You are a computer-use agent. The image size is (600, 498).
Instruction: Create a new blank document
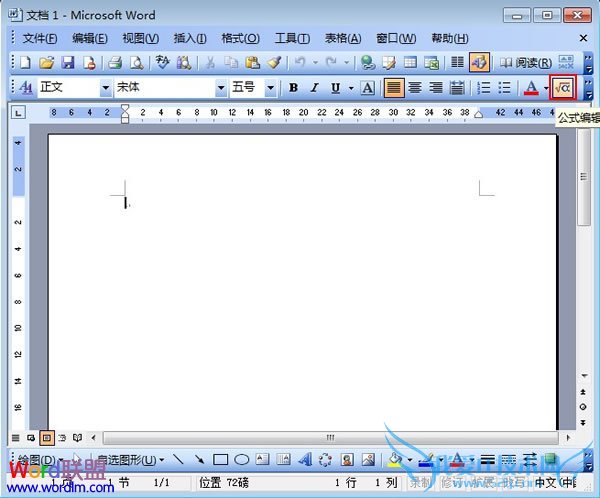pyautogui.click(x=25, y=62)
